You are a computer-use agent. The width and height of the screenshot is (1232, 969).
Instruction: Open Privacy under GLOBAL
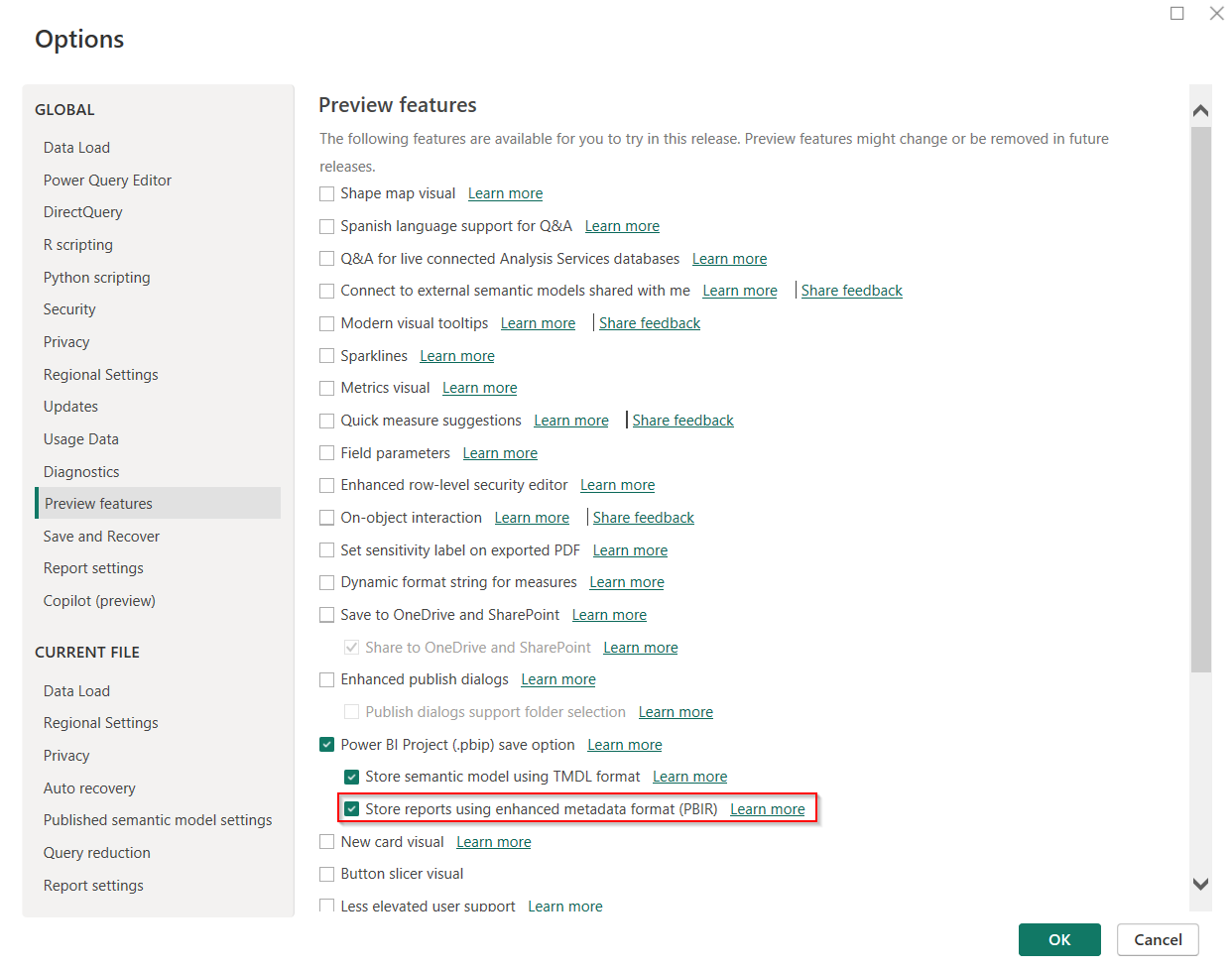[66, 342]
